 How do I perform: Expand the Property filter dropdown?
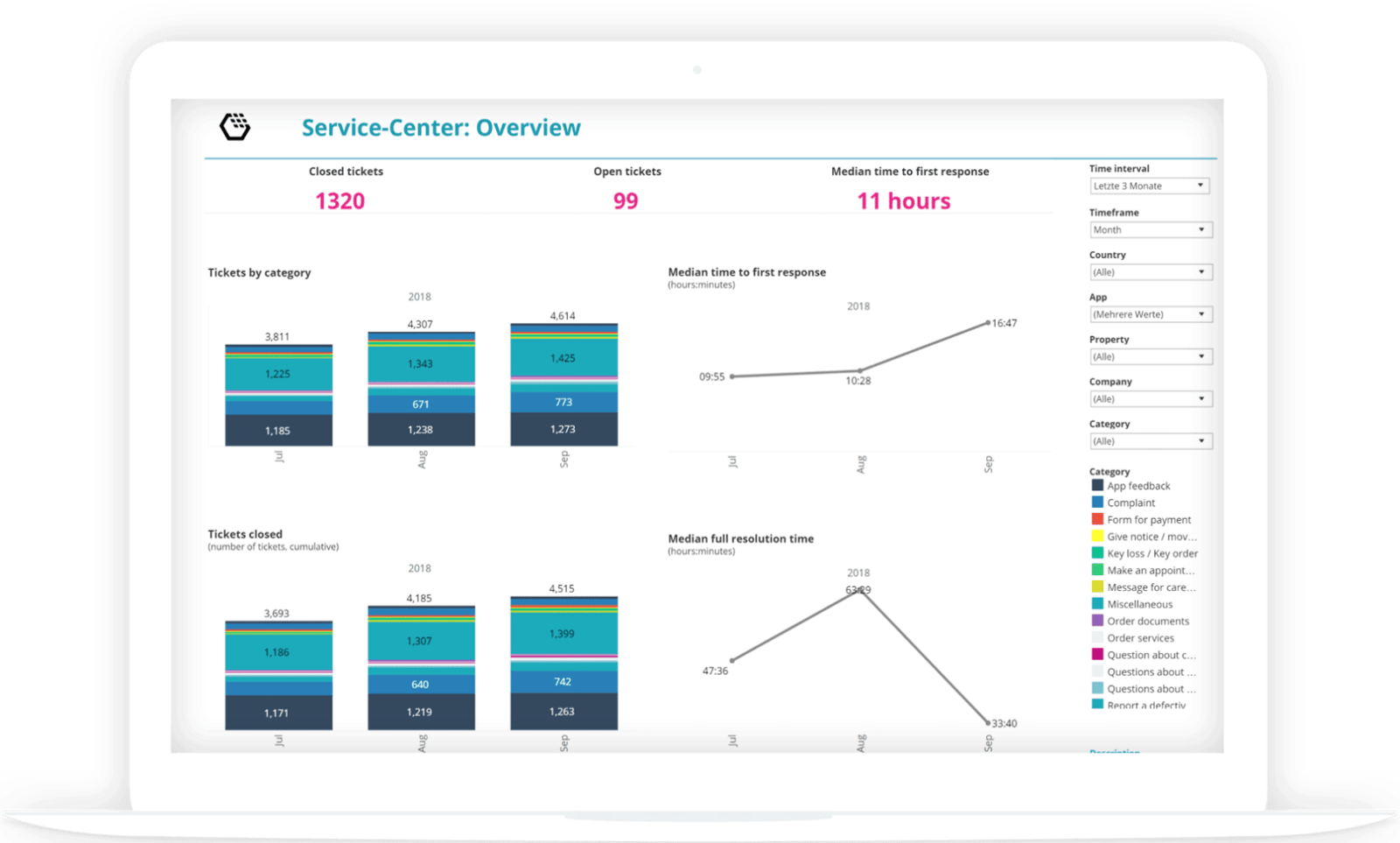point(1151,356)
